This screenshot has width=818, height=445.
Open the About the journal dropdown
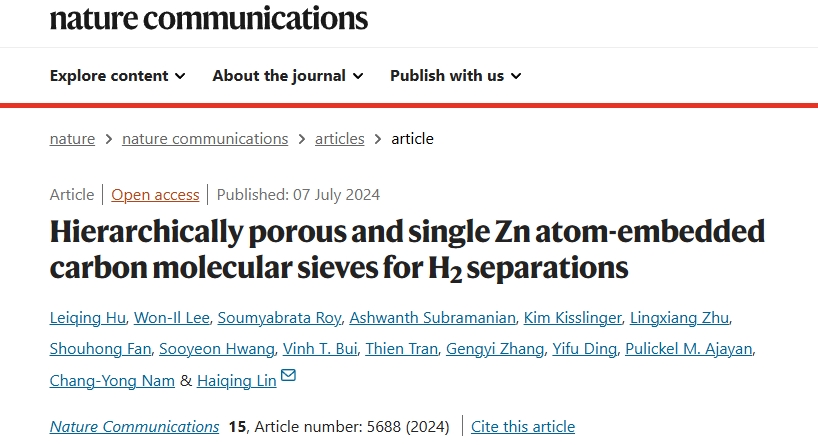pyautogui.click(x=287, y=76)
